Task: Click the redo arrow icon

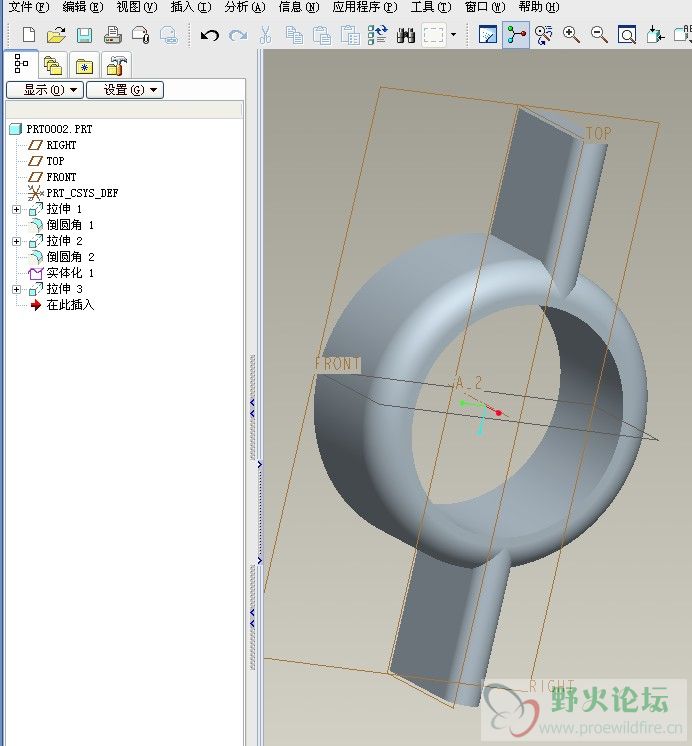Action: coord(237,35)
